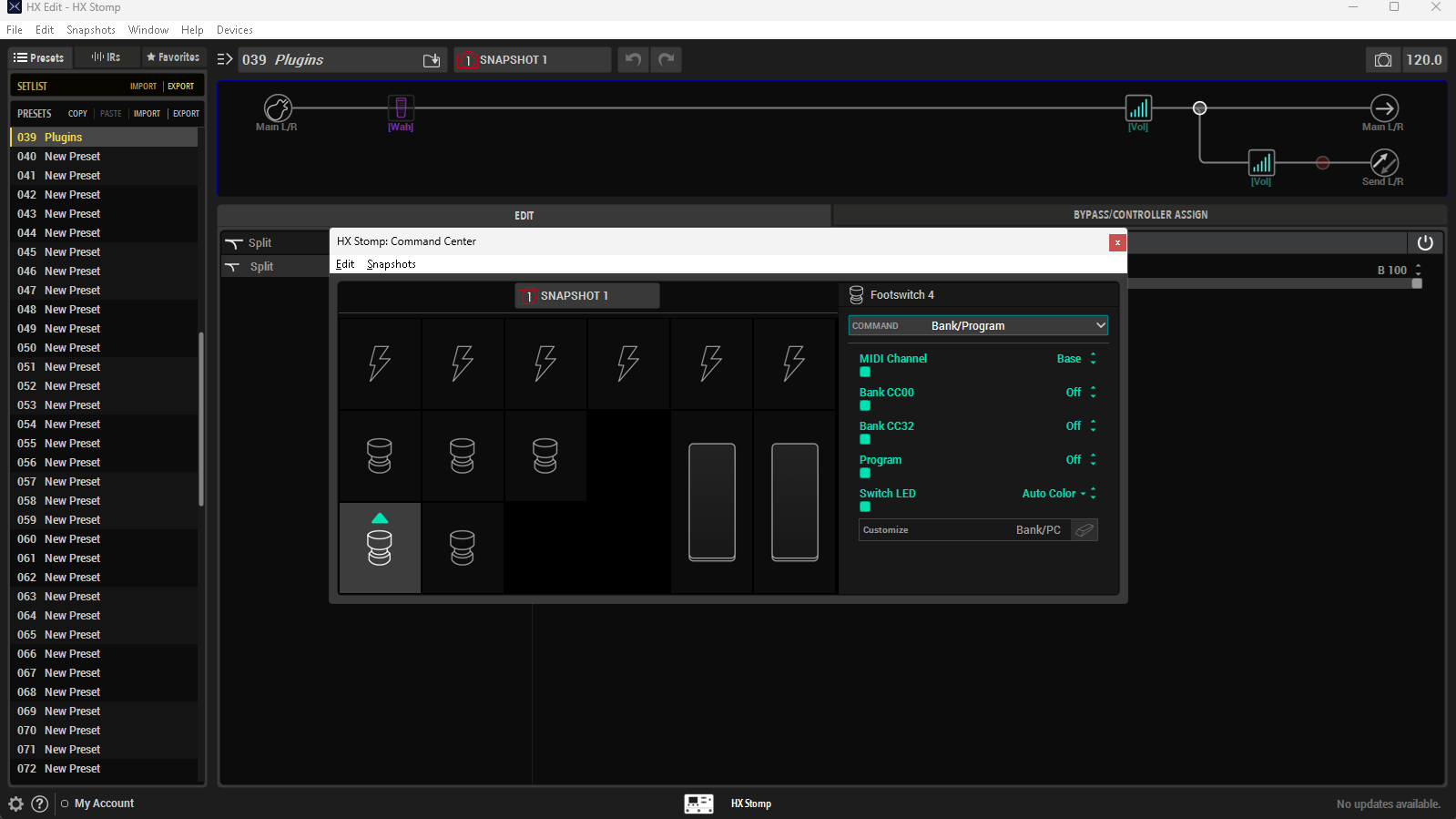1456x819 pixels.
Task: Open the settings gear icon
Action: pyautogui.click(x=15, y=804)
